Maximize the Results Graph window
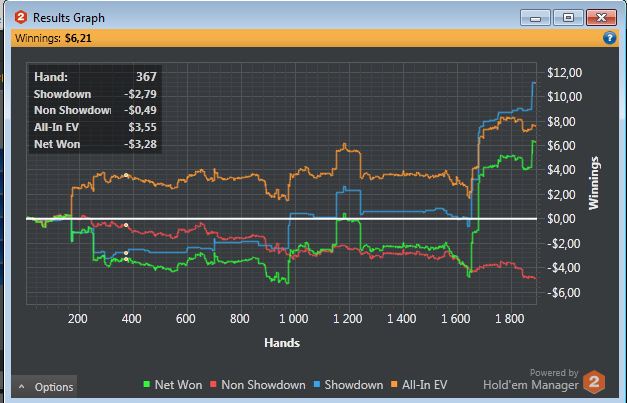627x403 pixels. coord(568,18)
